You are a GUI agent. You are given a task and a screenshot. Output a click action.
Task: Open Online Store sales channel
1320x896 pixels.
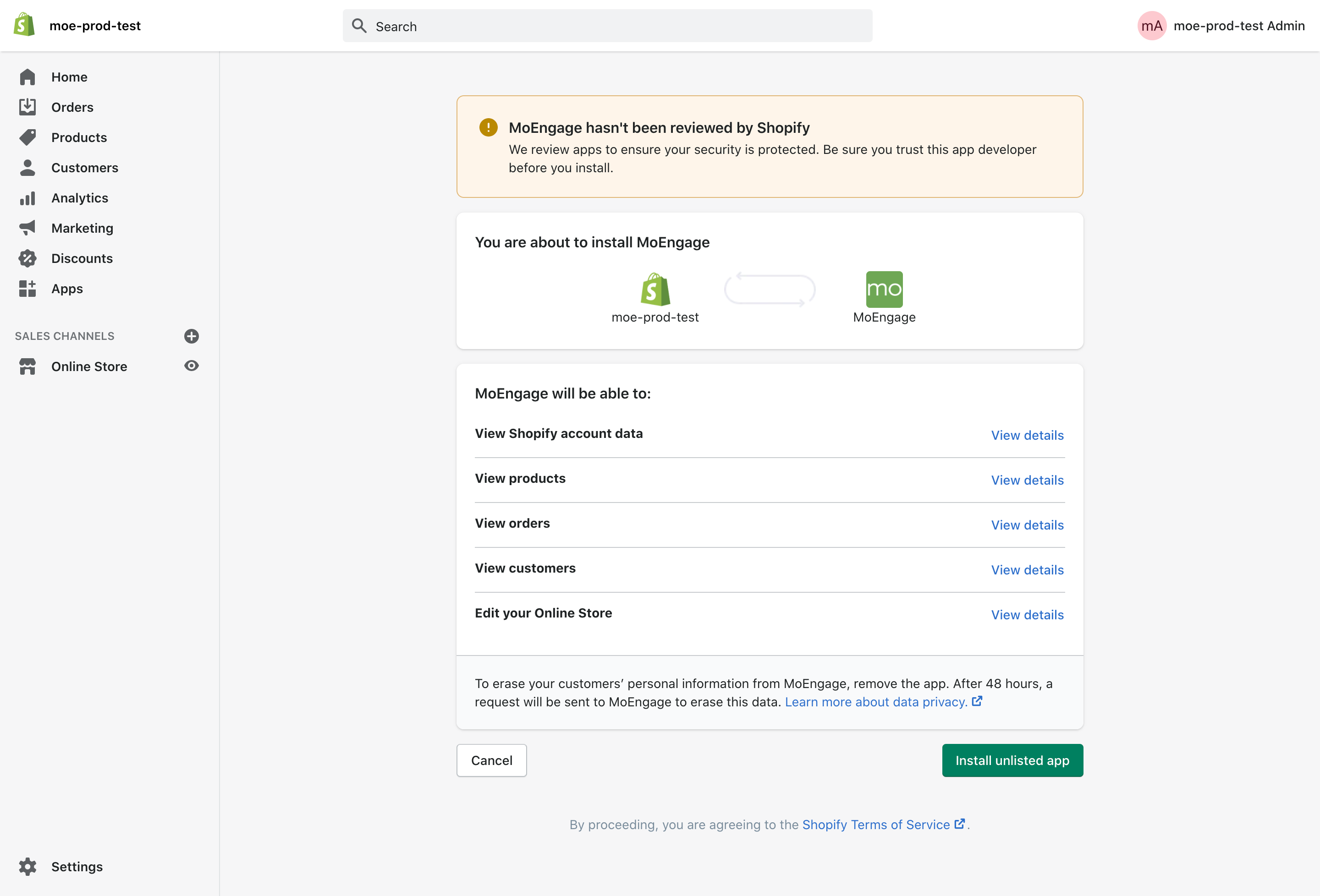(x=89, y=366)
